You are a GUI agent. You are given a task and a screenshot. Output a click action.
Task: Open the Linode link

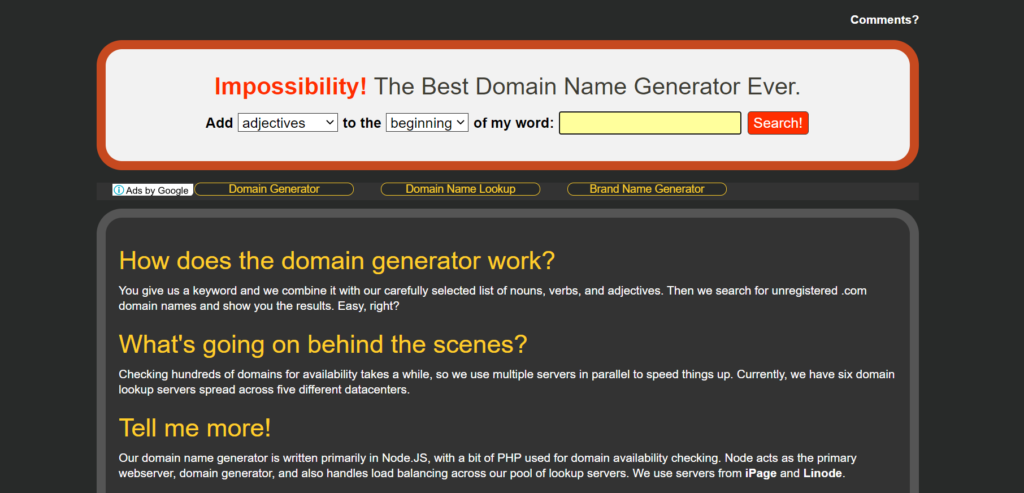pyautogui.click(x=822, y=473)
